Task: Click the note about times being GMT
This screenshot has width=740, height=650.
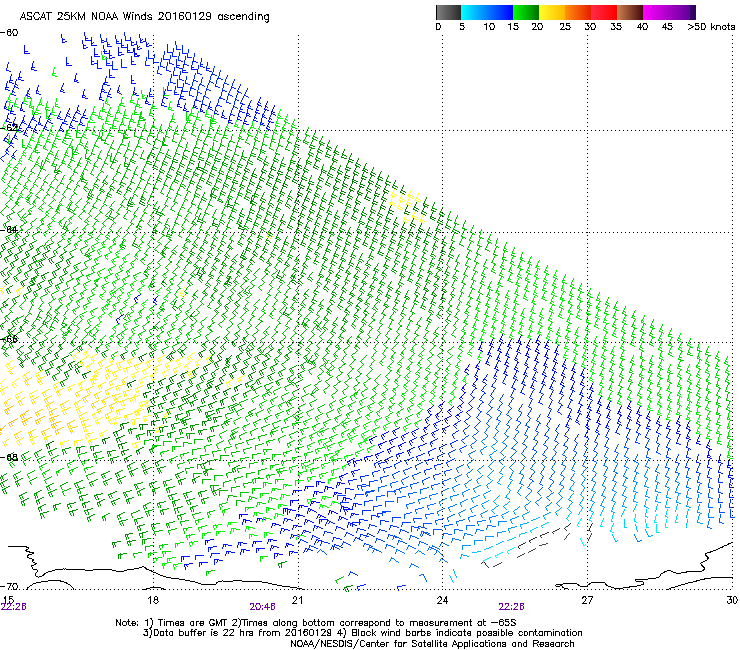Action: (316, 623)
